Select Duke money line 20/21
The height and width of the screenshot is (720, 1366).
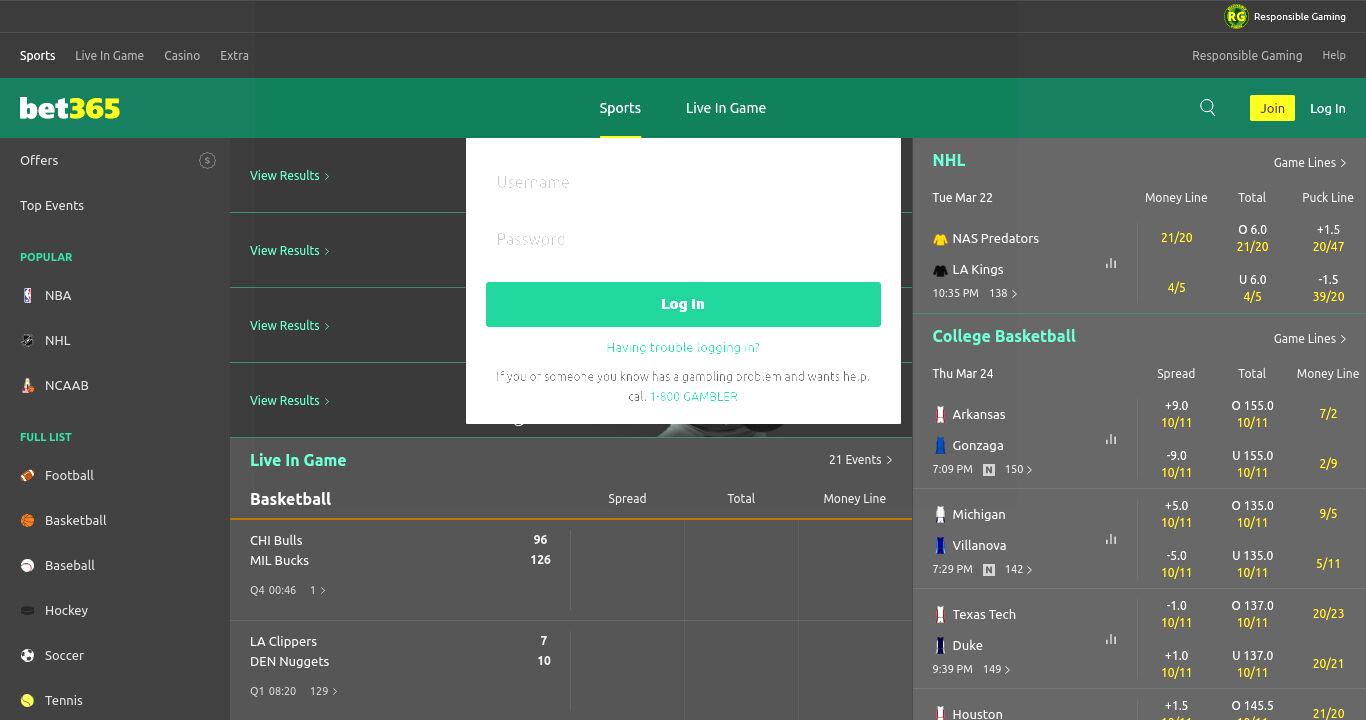click(x=1328, y=663)
